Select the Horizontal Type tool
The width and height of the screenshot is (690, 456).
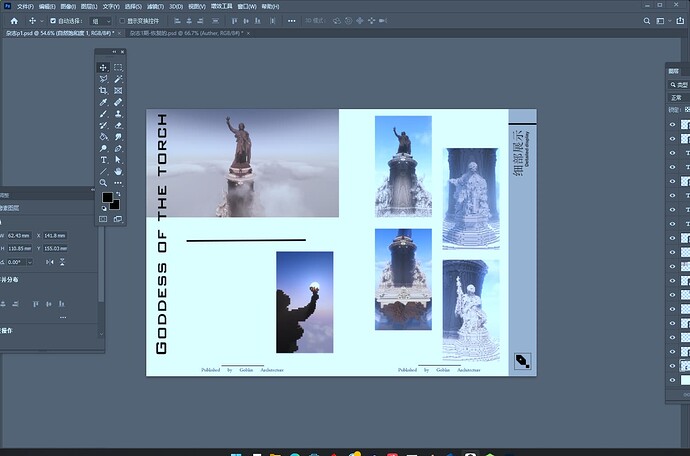point(103,160)
